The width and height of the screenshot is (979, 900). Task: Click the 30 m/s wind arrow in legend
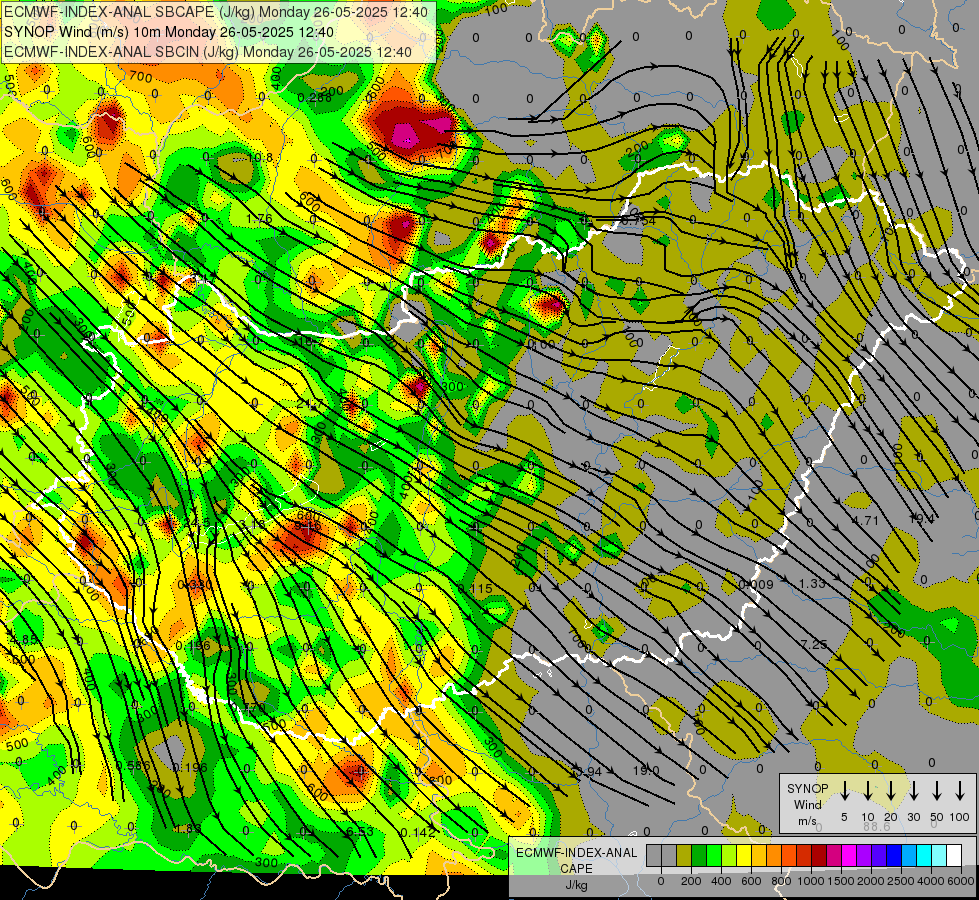click(913, 790)
